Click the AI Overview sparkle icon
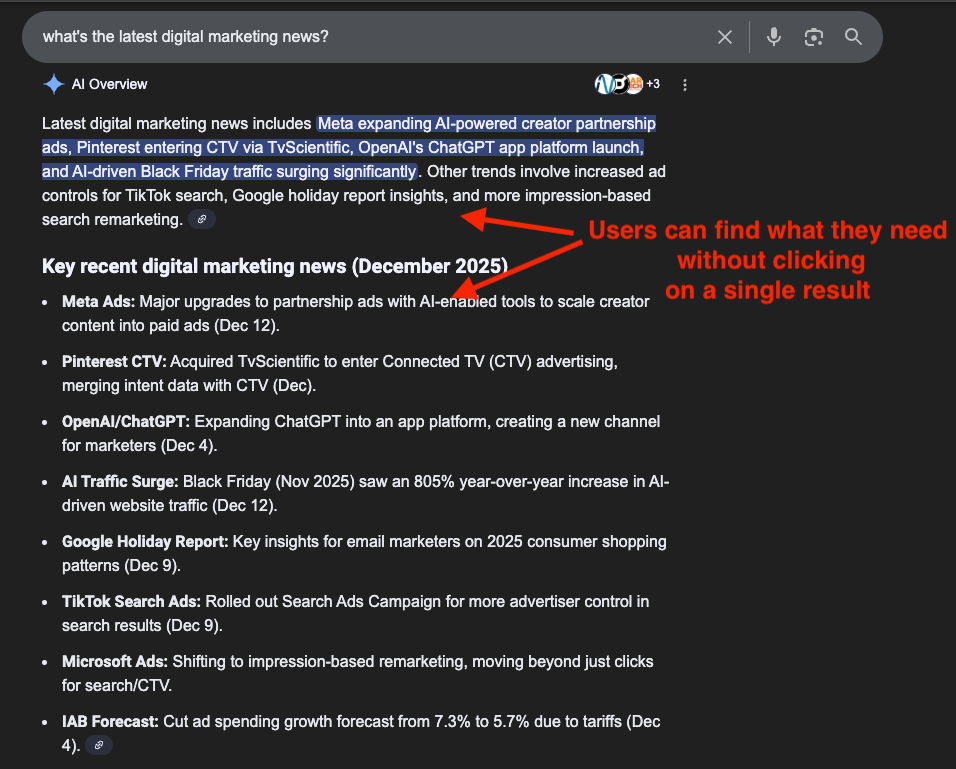The image size is (956, 769). (x=54, y=84)
